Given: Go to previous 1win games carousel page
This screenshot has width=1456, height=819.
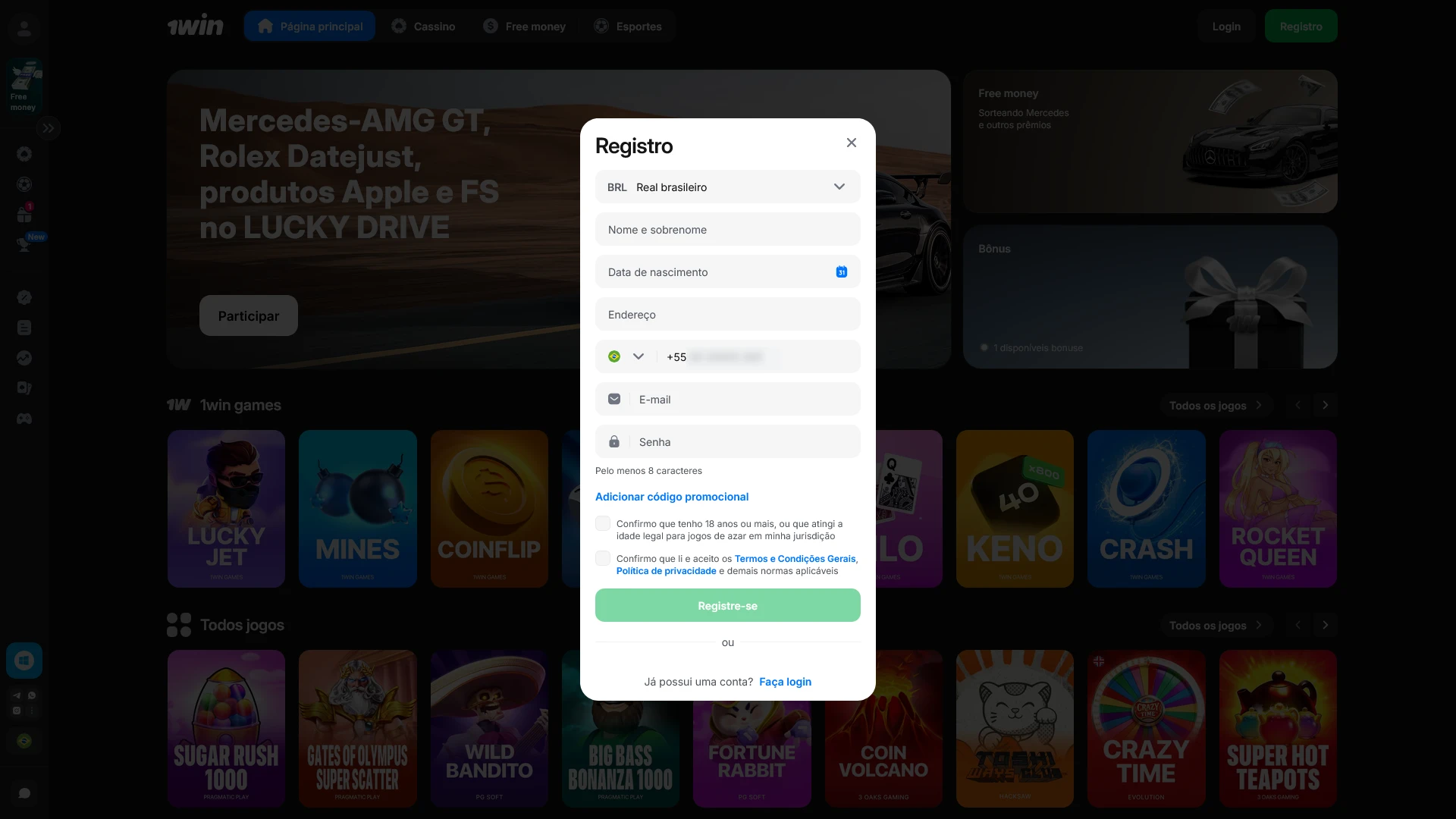Looking at the screenshot, I should click(1298, 406).
